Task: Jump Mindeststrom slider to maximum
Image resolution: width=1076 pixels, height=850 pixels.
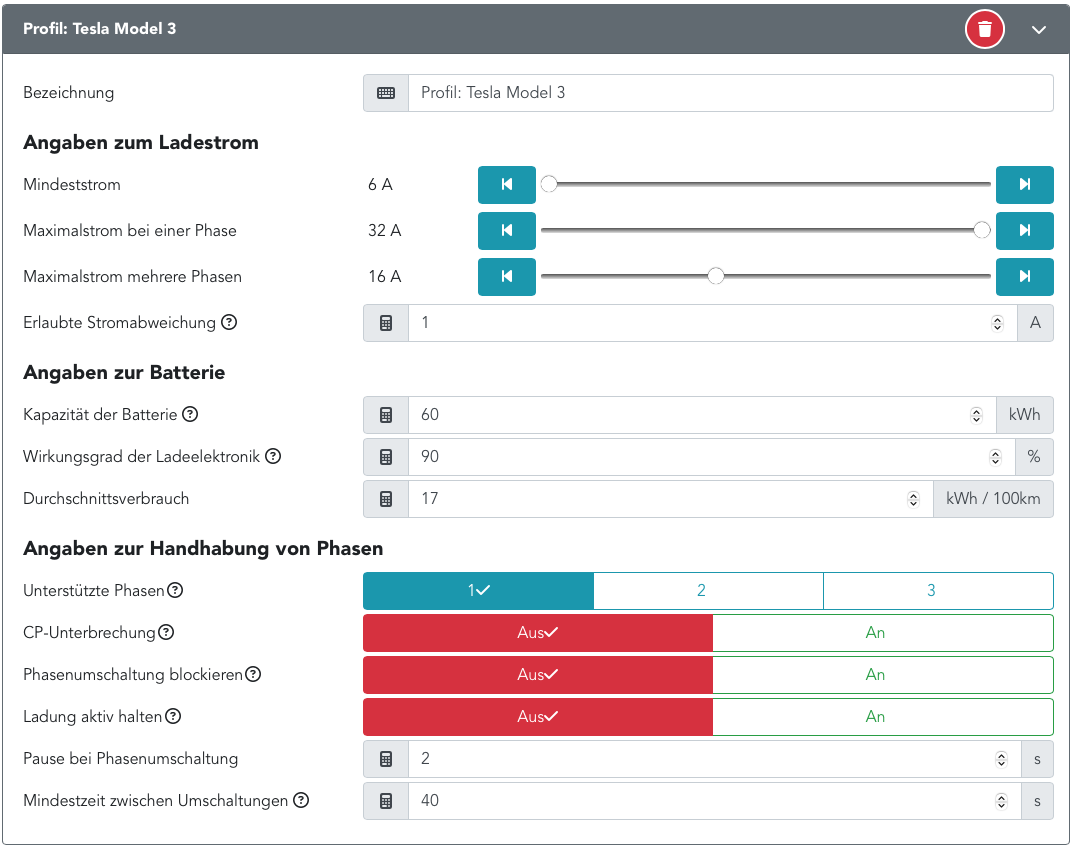Action: 1025,185
